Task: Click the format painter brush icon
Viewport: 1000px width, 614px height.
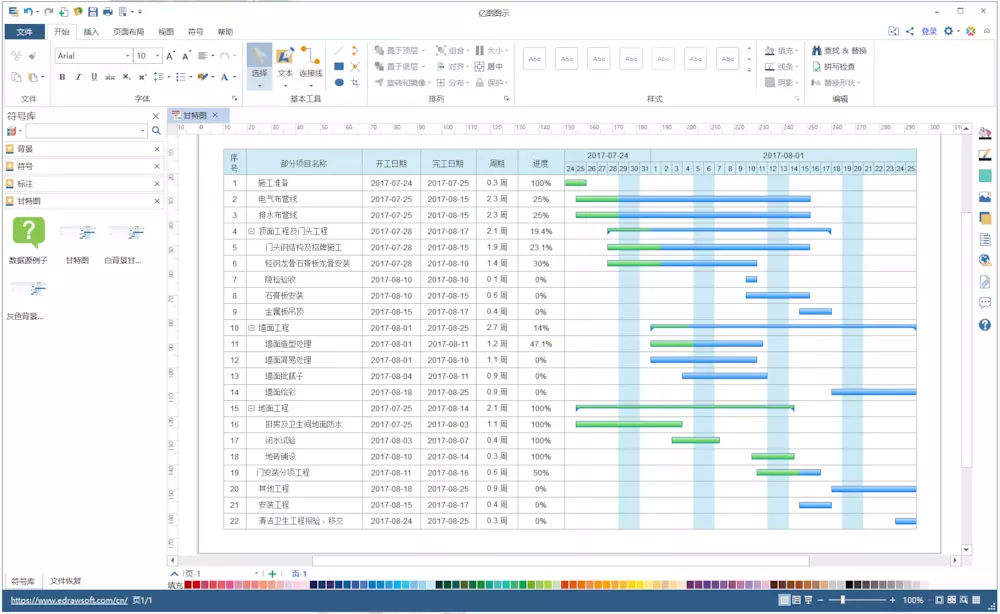Action: [32, 56]
